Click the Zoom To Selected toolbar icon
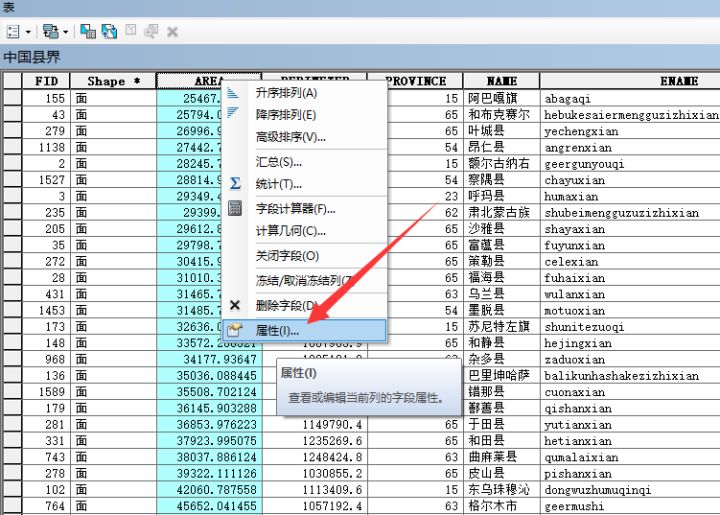 [151, 31]
